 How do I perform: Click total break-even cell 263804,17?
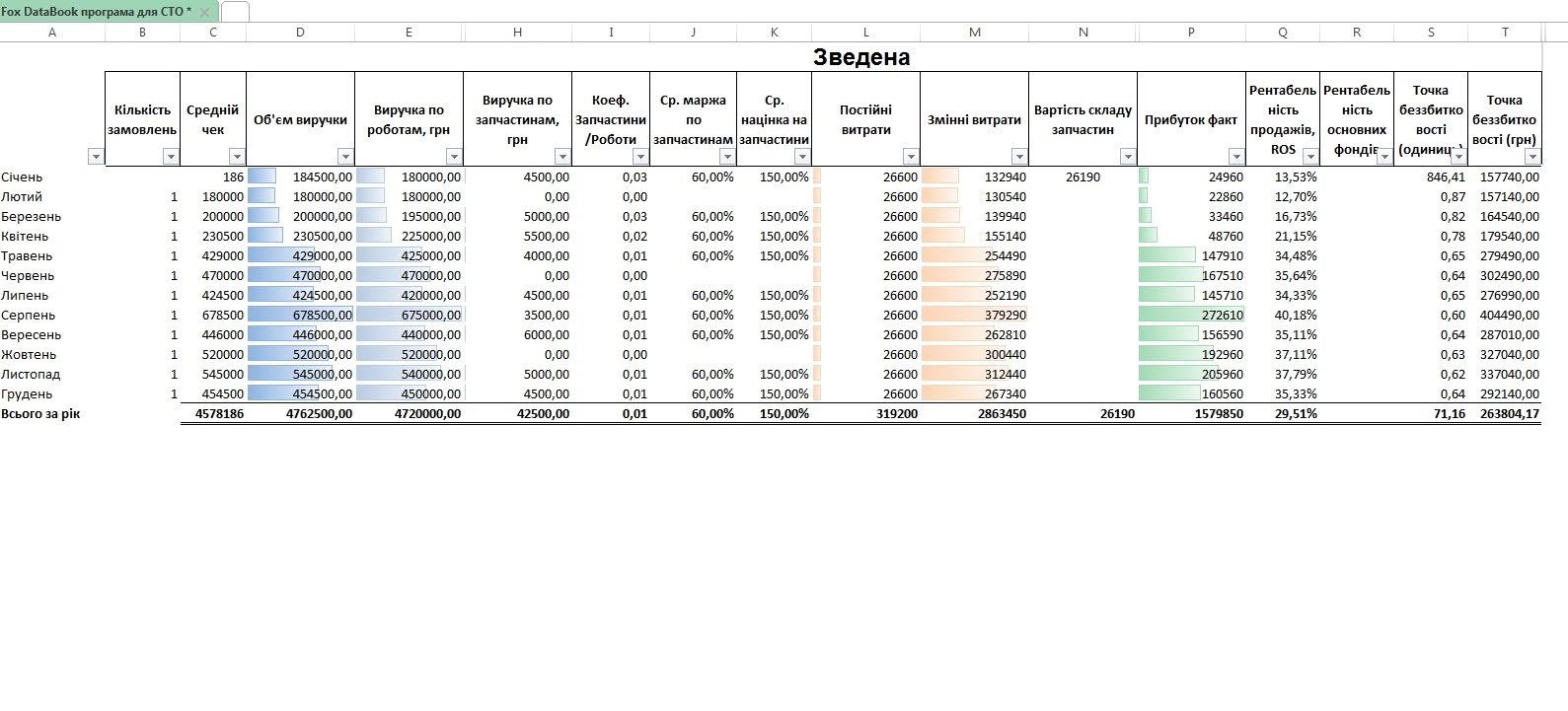(1505, 414)
